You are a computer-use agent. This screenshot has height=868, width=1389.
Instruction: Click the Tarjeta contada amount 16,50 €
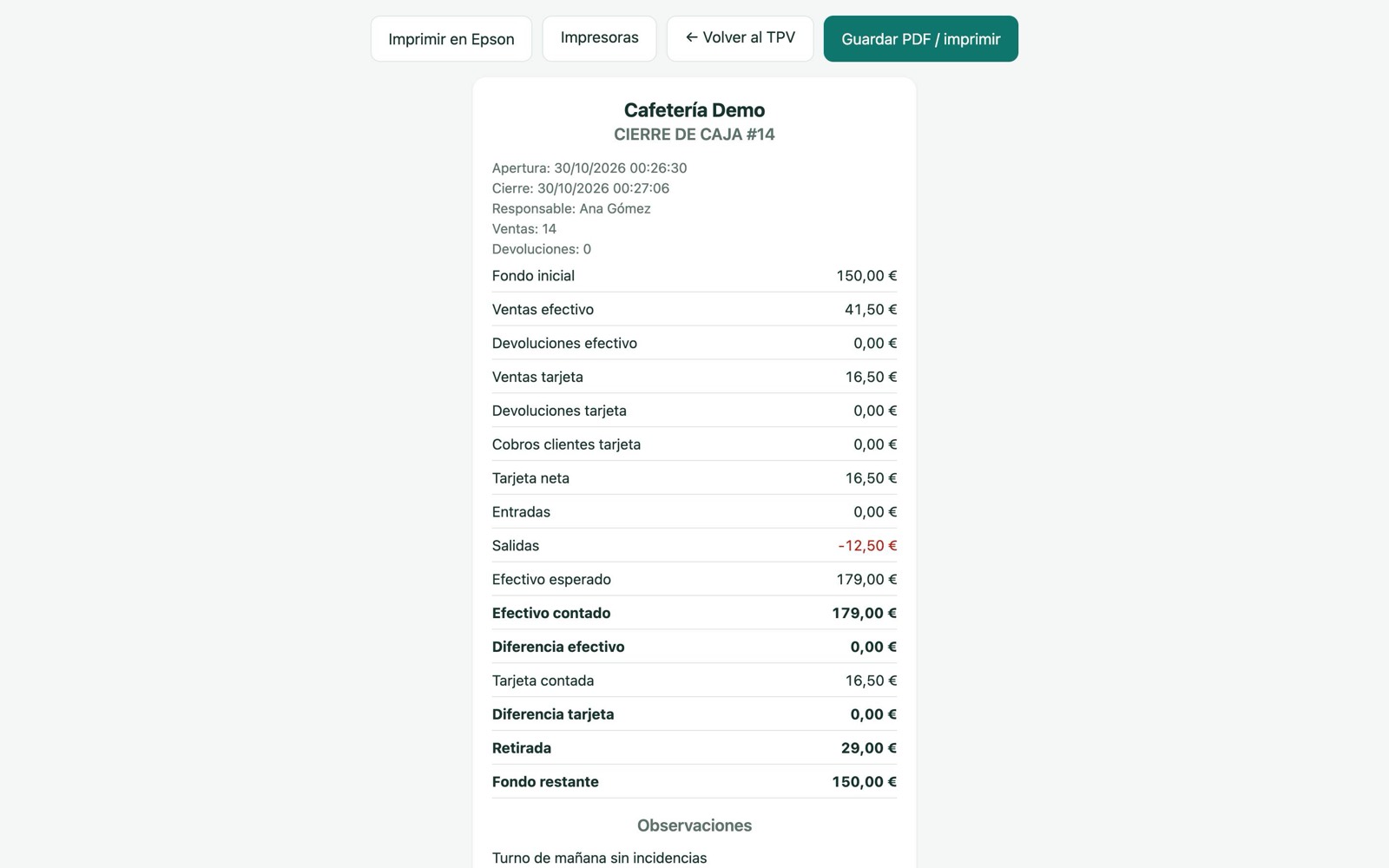pos(871,681)
